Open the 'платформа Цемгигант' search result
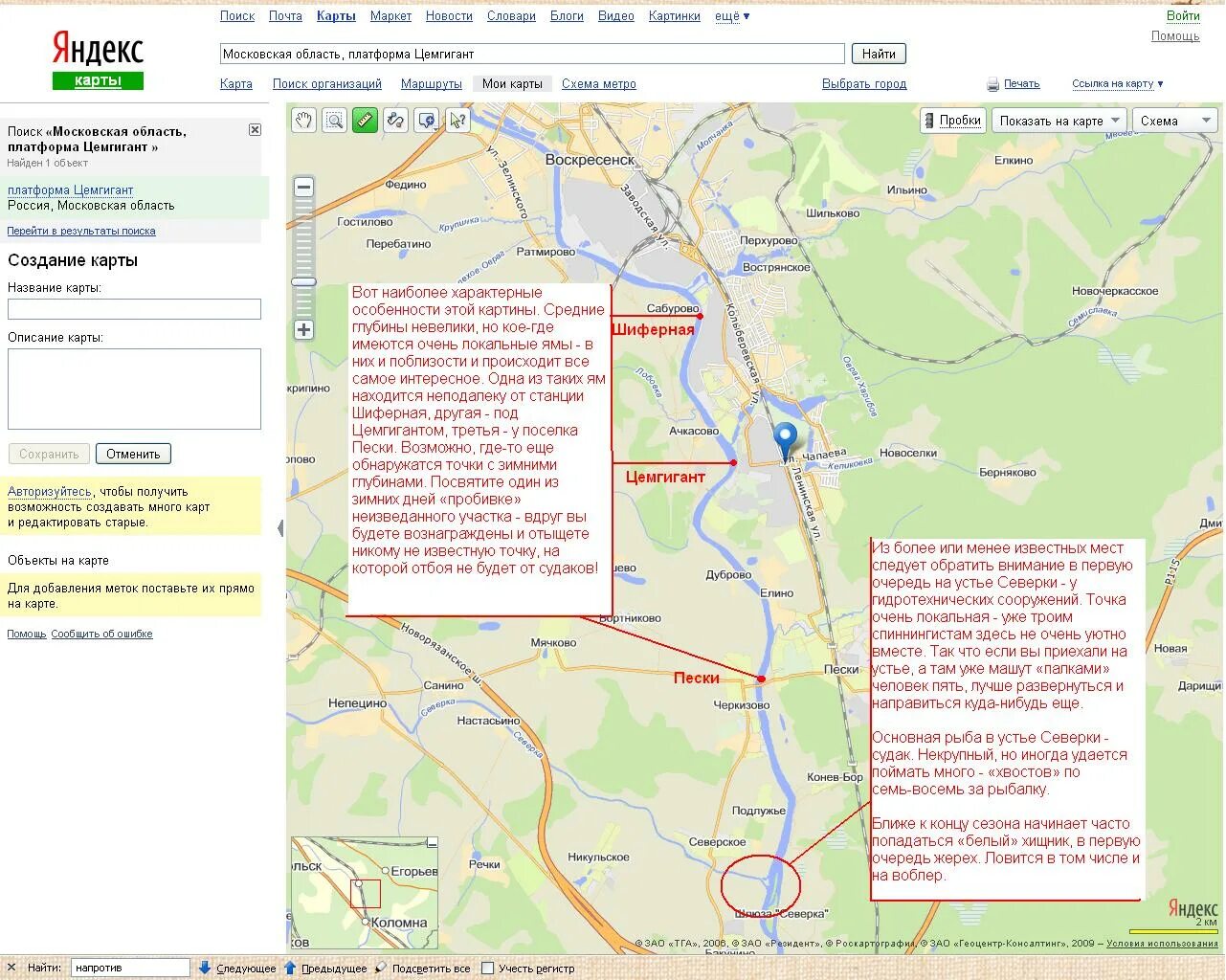Viewport: 1226px width, 980px height. (71, 190)
